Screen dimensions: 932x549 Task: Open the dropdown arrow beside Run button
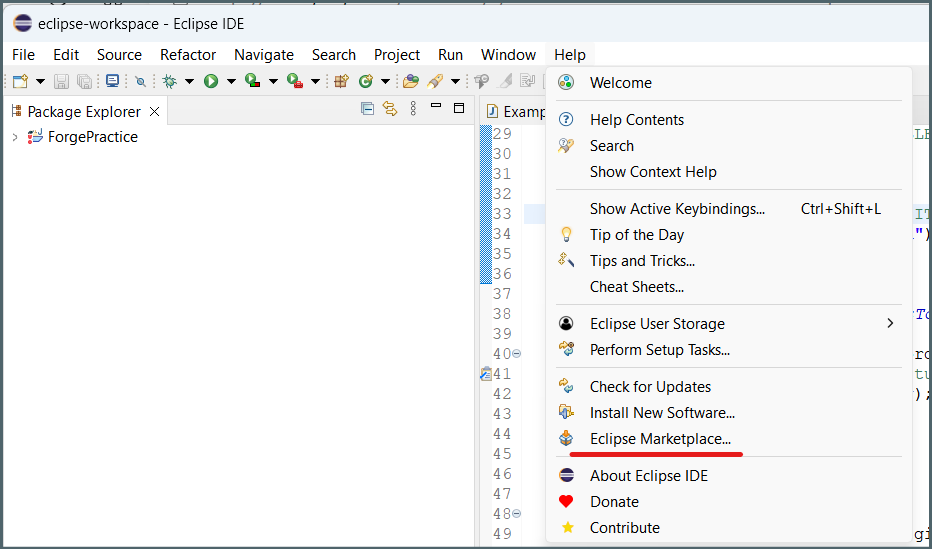[x=231, y=81]
